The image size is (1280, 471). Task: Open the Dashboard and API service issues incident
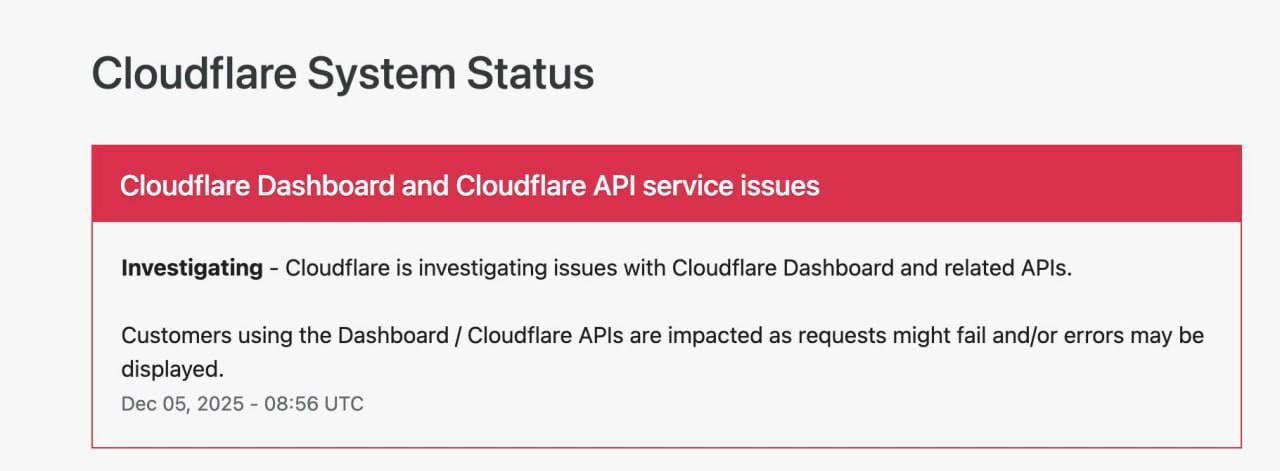click(469, 186)
